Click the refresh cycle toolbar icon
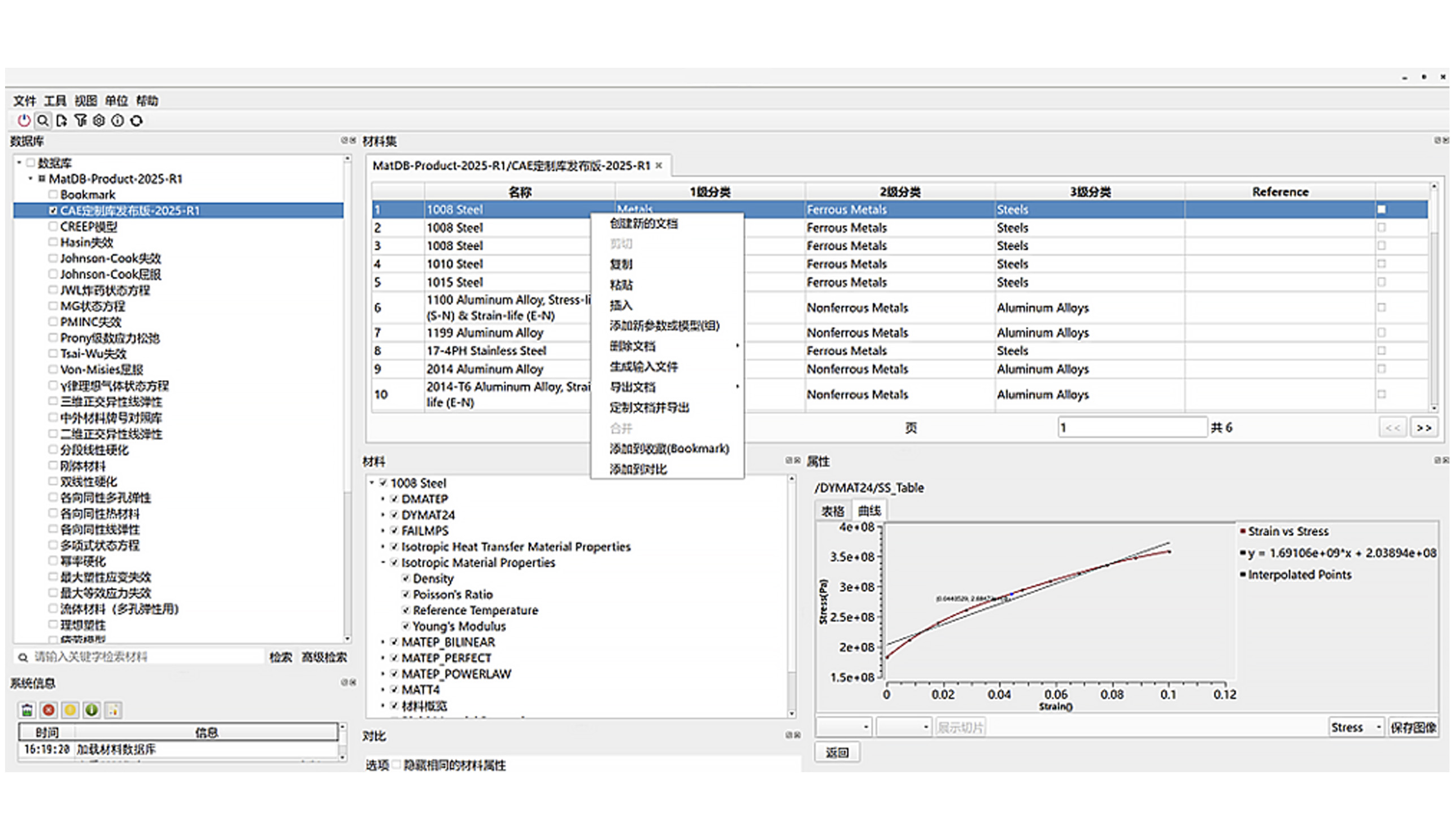 (x=136, y=120)
